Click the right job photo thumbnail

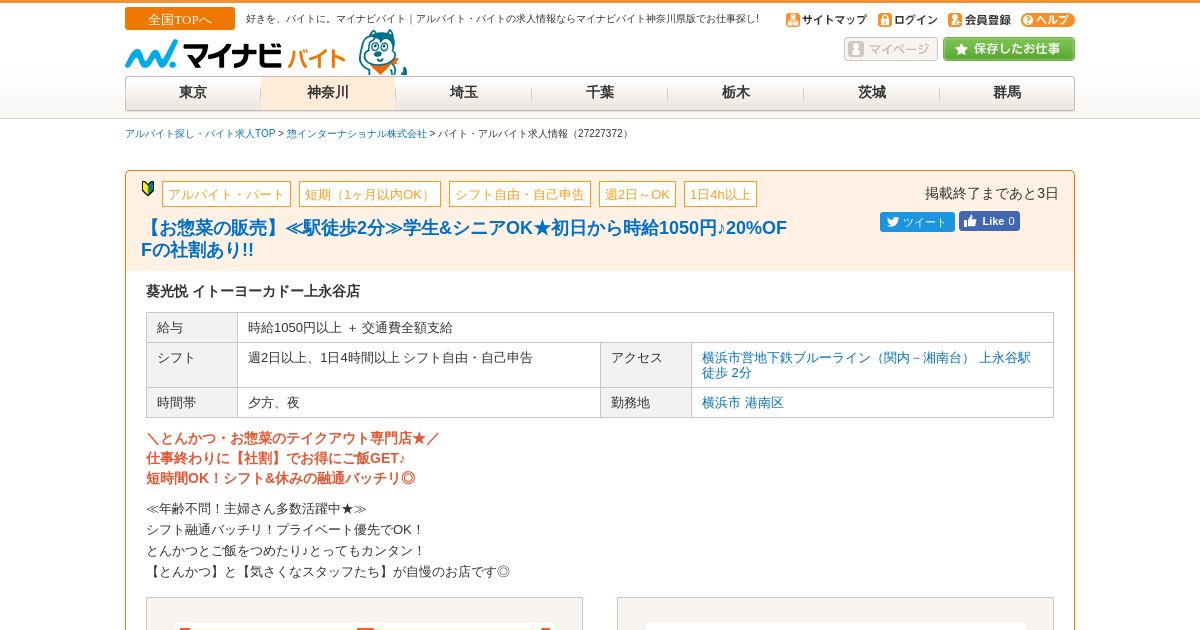tap(835, 614)
